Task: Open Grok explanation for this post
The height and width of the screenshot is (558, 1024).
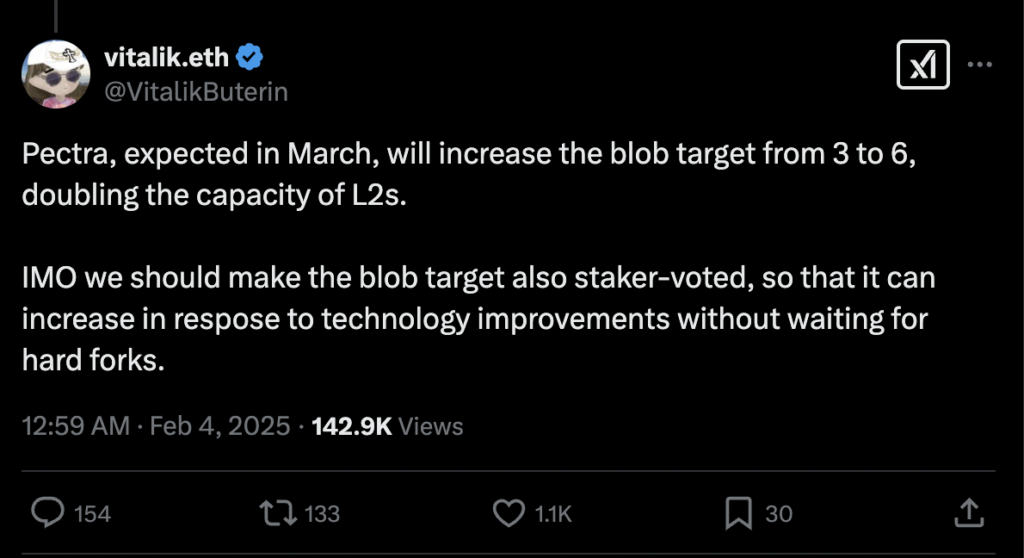Action: (x=922, y=66)
